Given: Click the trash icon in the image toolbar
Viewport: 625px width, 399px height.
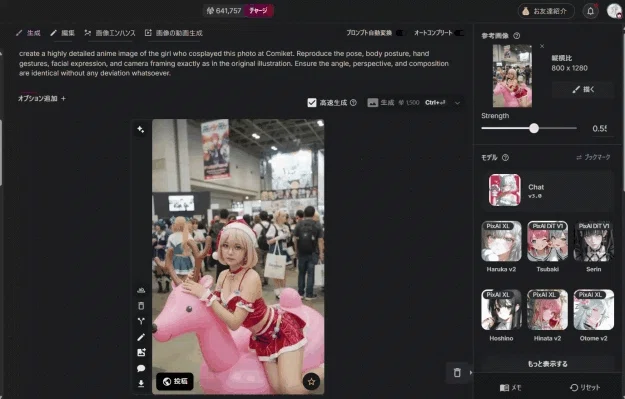Looking at the screenshot, I should point(141,306).
